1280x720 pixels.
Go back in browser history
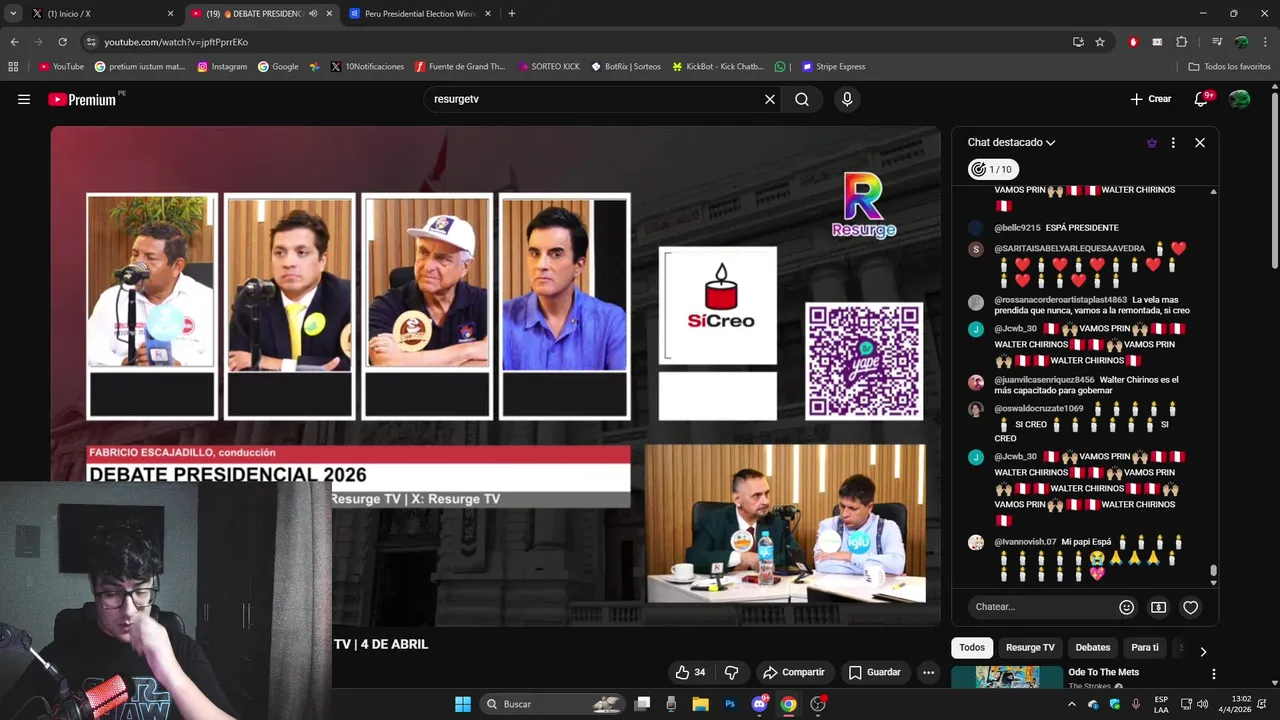[15, 42]
